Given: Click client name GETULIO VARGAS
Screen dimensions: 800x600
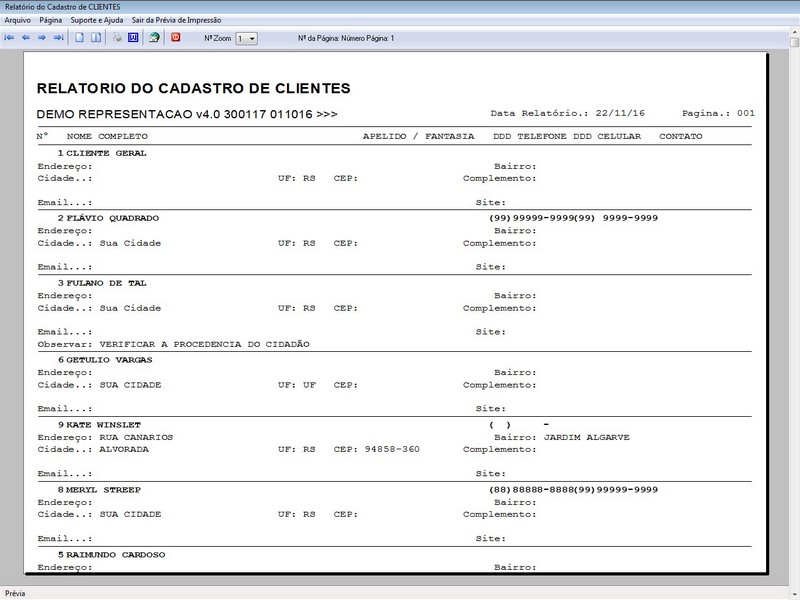Looking at the screenshot, I should (110, 360).
